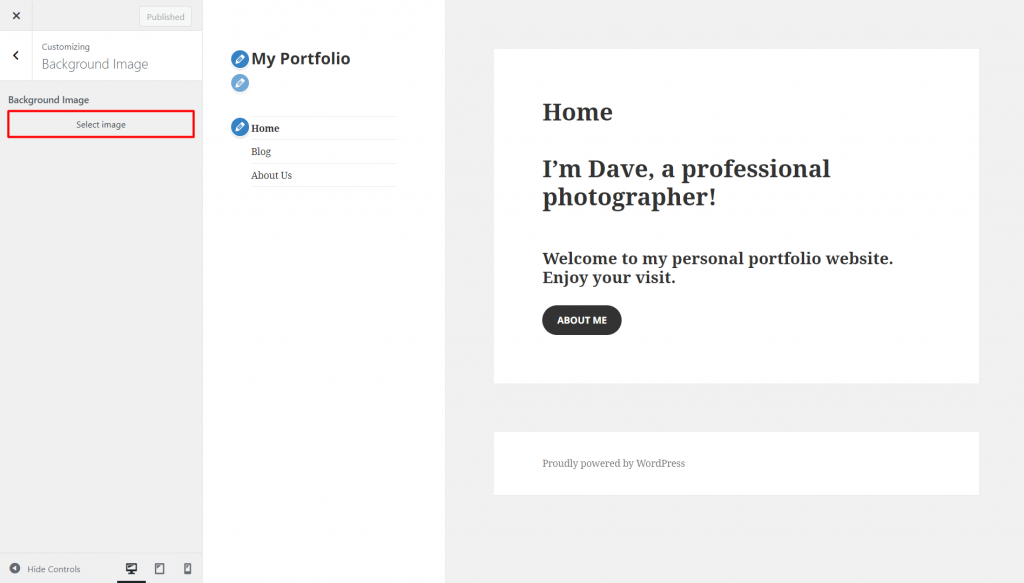Select Home in the navigation menu
The height and width of the screenshot is (583, 1024).
265,127
